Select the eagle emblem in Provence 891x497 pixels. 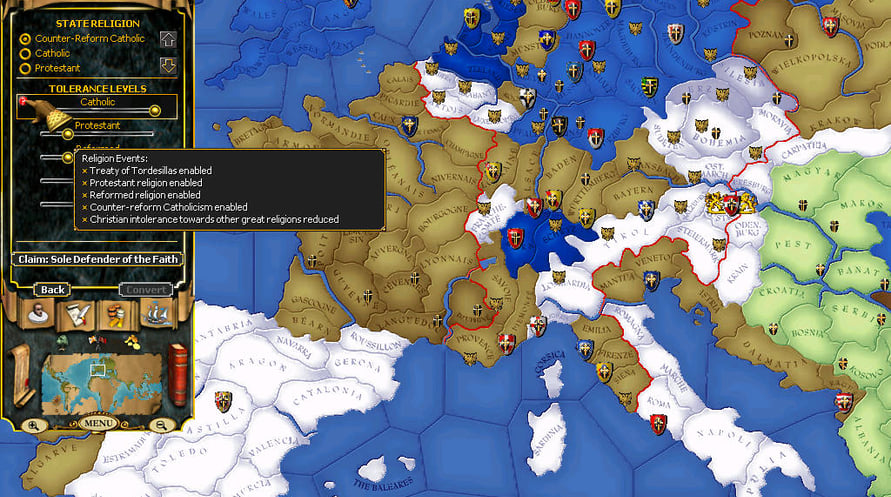(469, 360)
